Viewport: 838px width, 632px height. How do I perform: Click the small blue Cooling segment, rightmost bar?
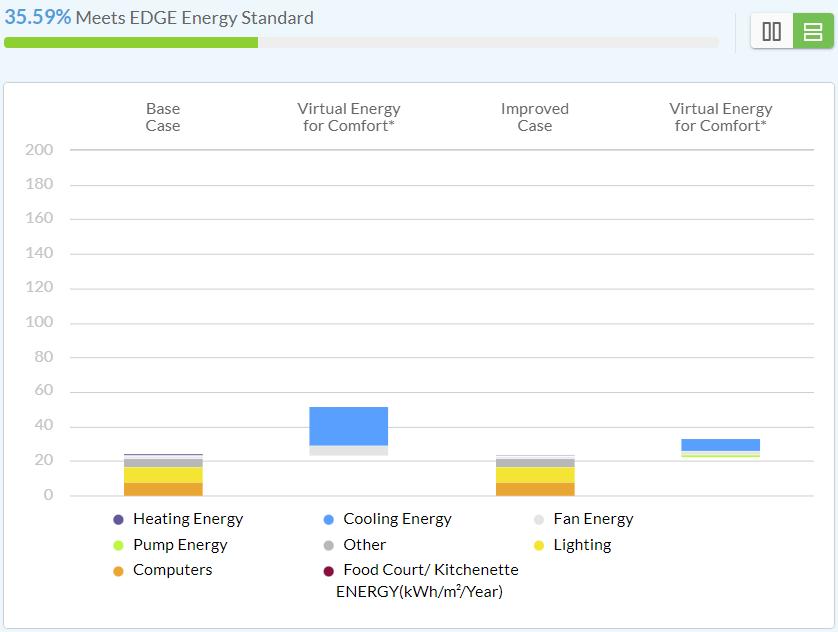coord(720,445)
